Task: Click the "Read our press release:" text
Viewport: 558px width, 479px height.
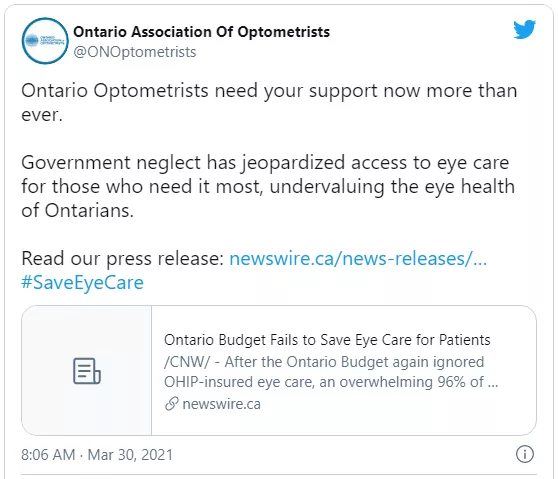Action: (x=122, y=258)
